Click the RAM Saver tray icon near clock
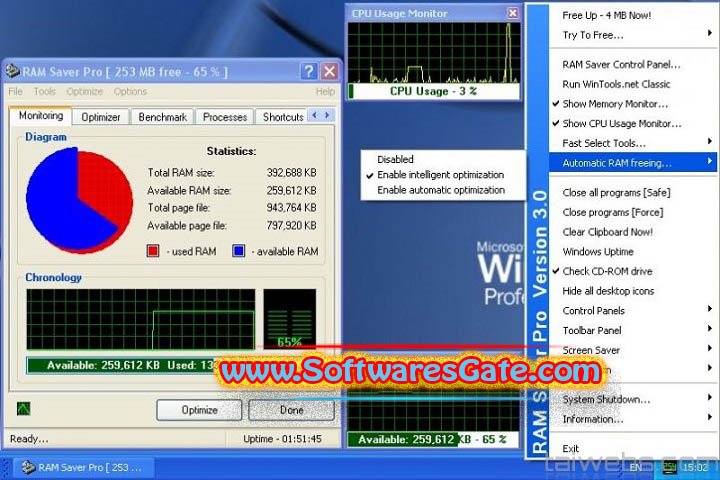Image resolution: width=720 pixels, height=480 pixels. (669, 468)
